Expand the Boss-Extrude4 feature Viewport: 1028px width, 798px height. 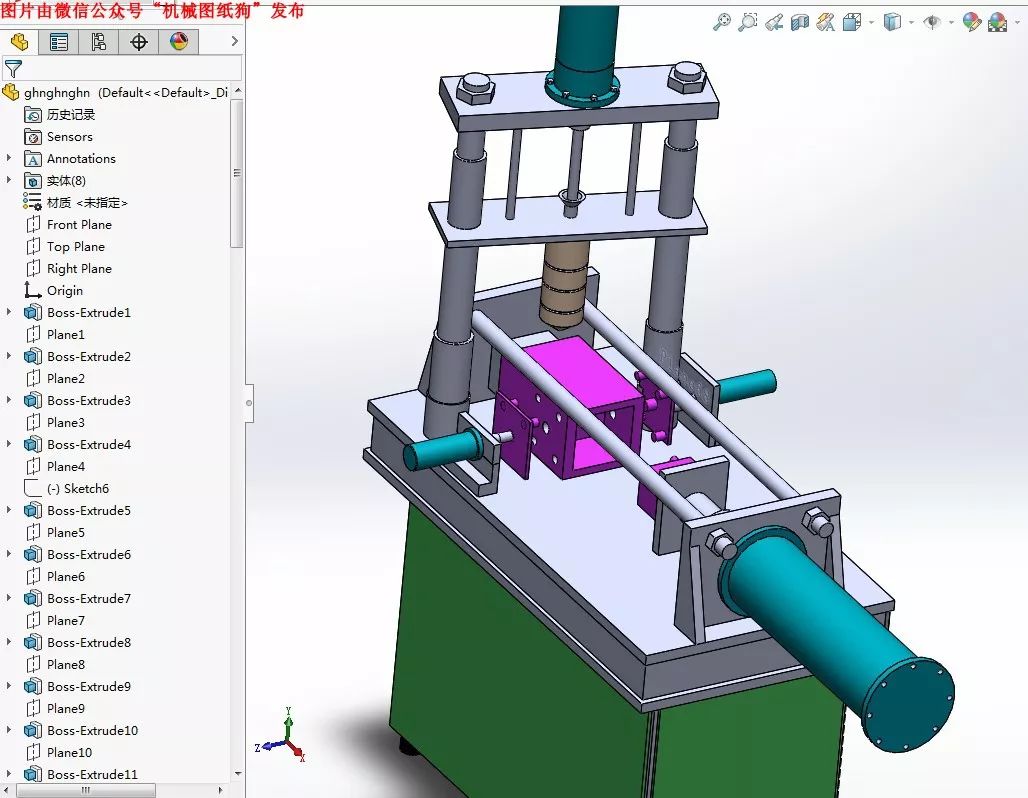(x=9, y=444)
